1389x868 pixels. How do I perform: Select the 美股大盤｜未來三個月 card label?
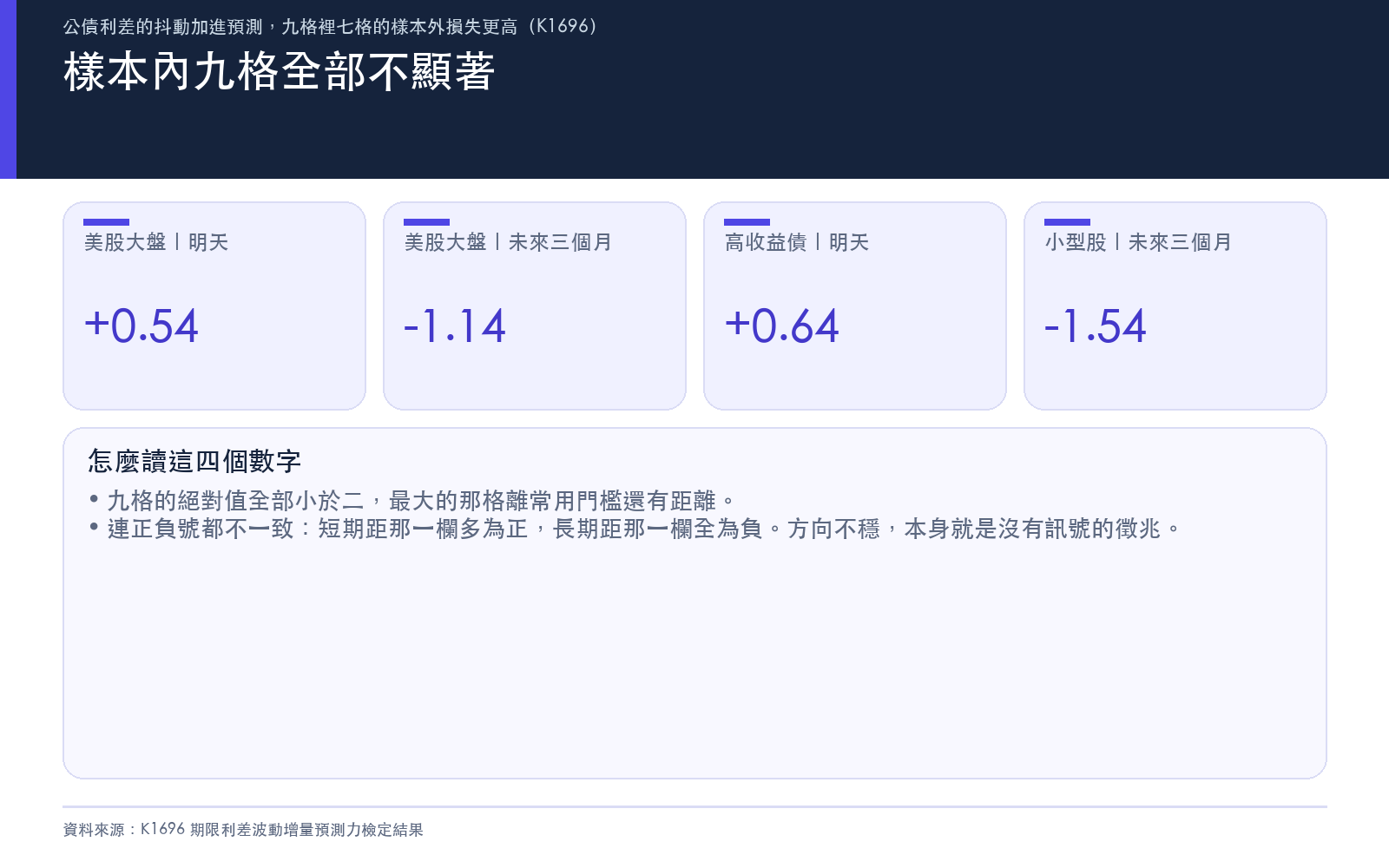pos(508,242)
